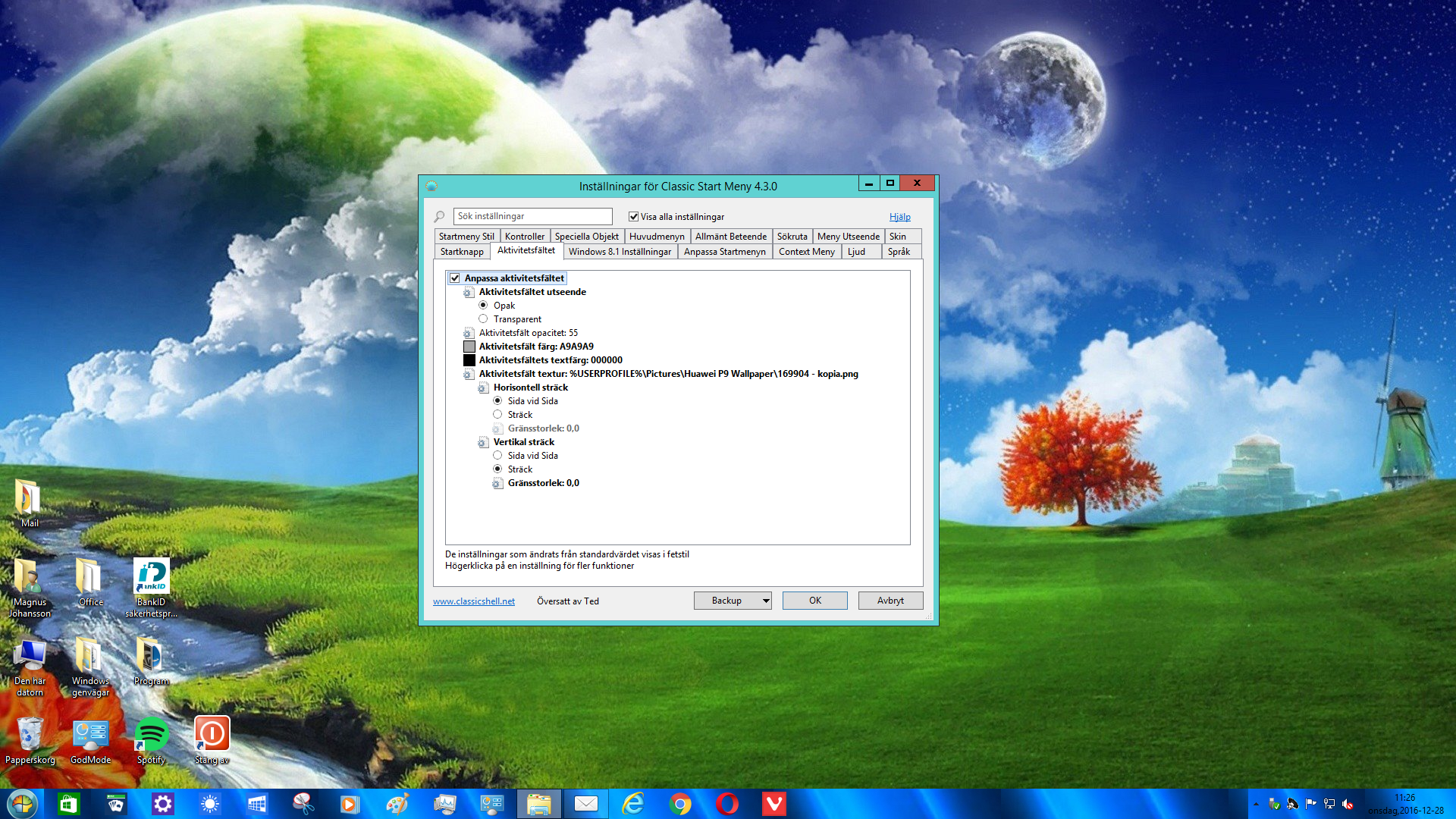Launch Paint from taskbar
Viewport: 1456px width, 819px height.
pyautogui.click(x=397, y=804)
